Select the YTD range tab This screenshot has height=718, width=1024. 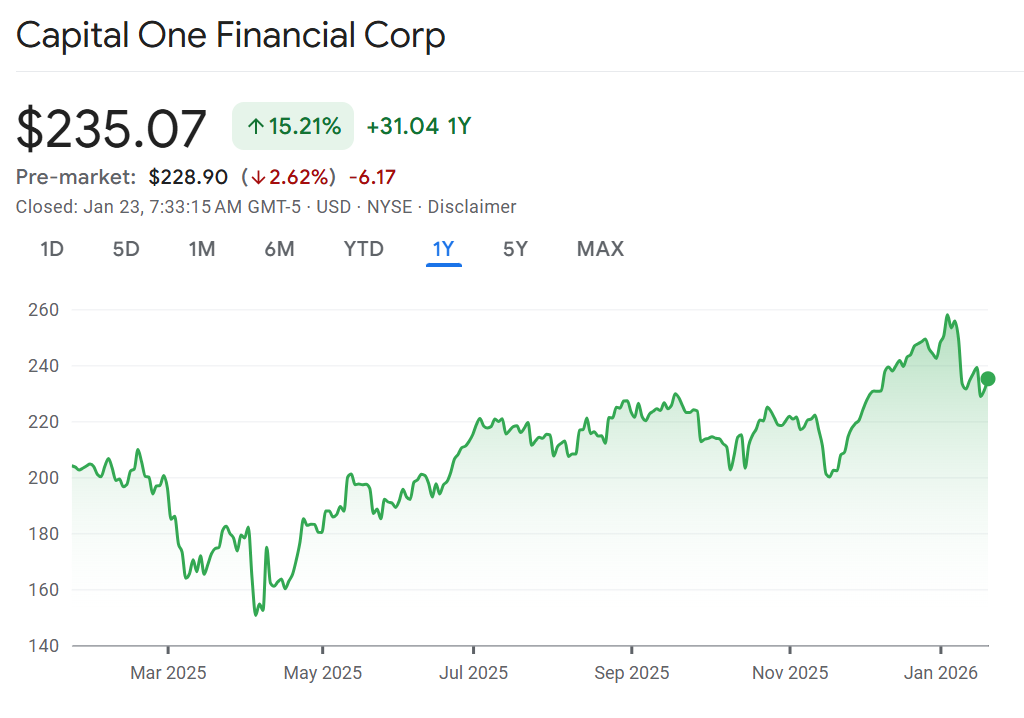point(364,249)
